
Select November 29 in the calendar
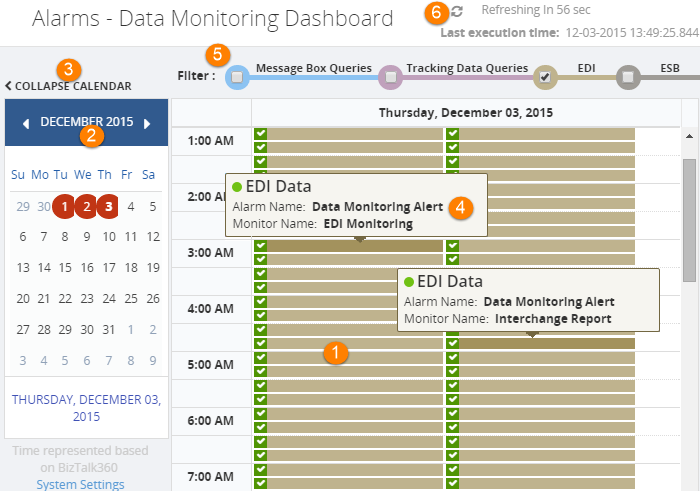[23, 206]
